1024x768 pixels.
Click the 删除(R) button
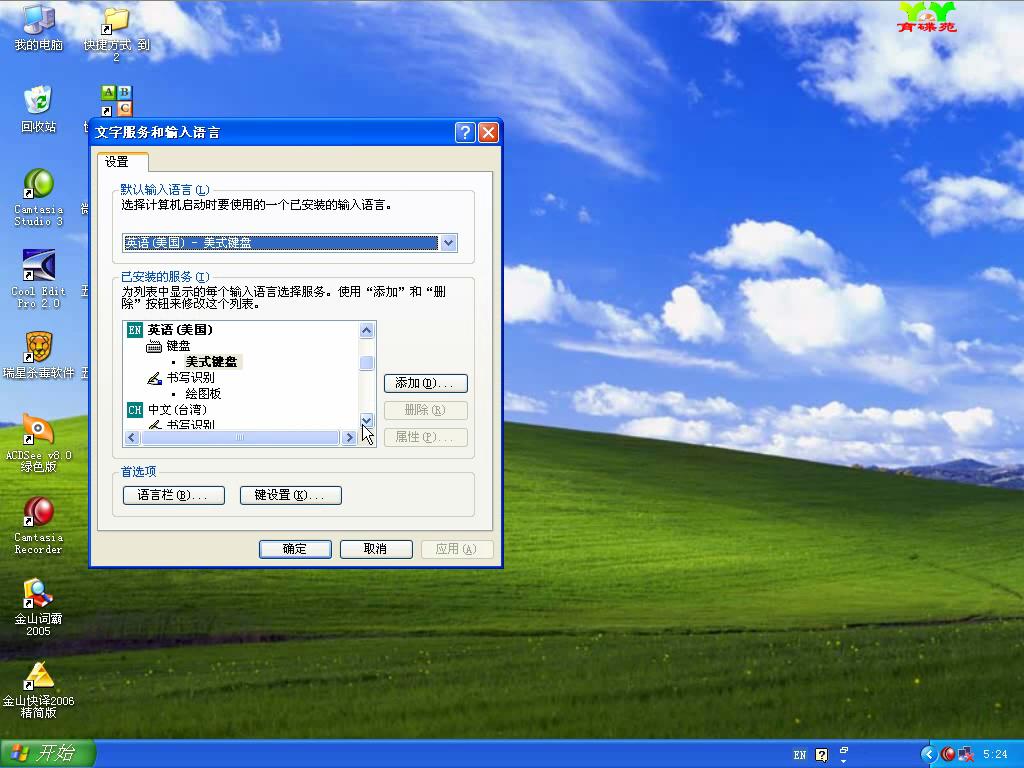[426, 410]
